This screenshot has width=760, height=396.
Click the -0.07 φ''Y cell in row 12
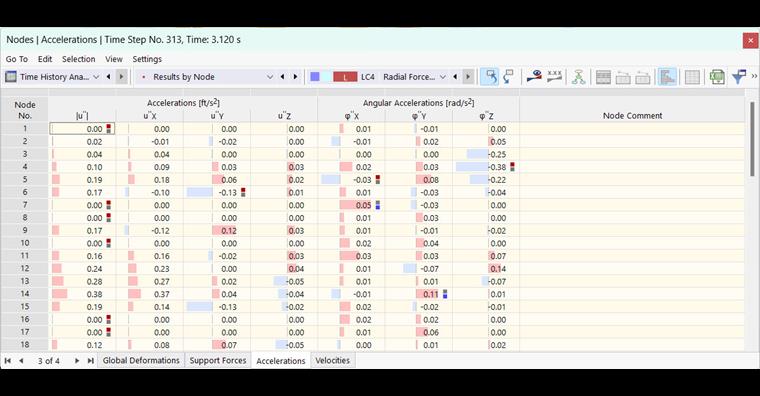(x=418, y=269)
